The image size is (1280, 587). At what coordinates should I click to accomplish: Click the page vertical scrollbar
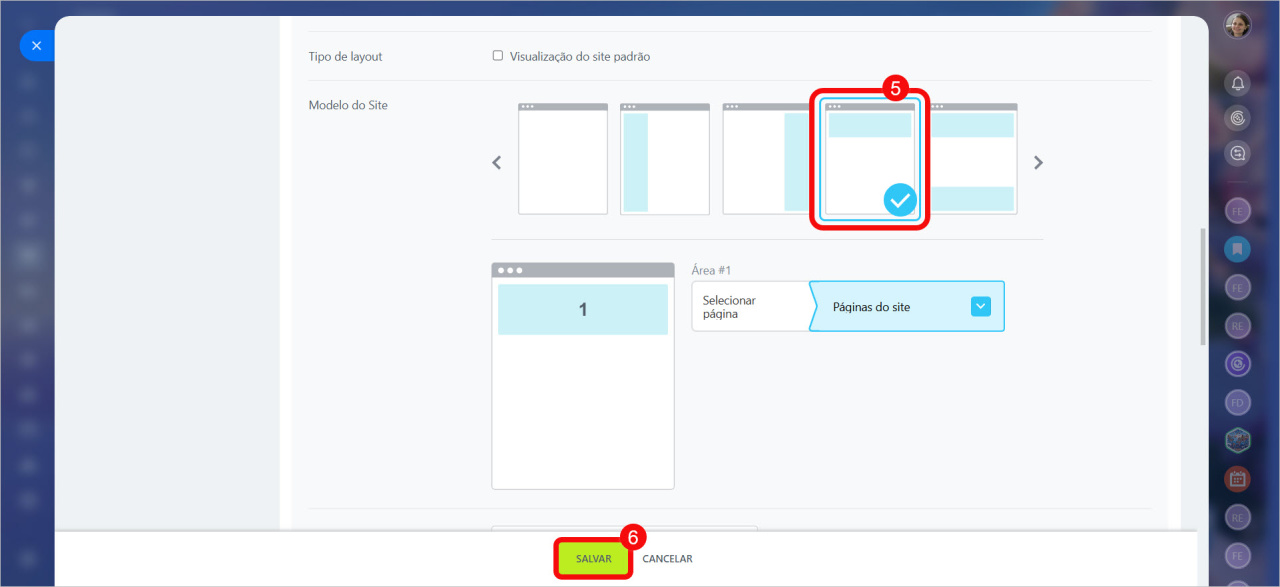coord(1203,288)
